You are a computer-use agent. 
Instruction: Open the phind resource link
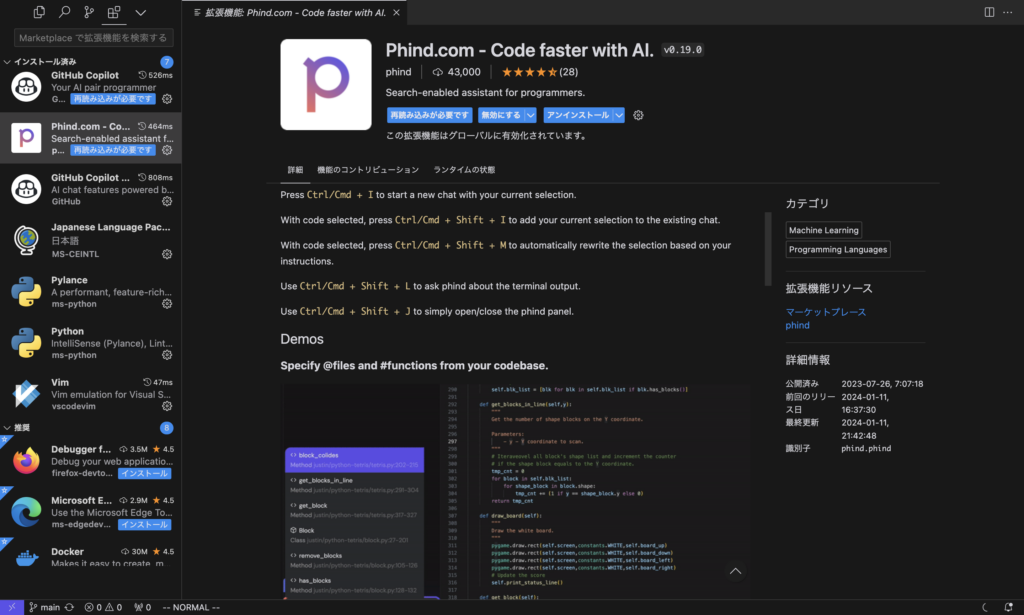coord(797,325)
